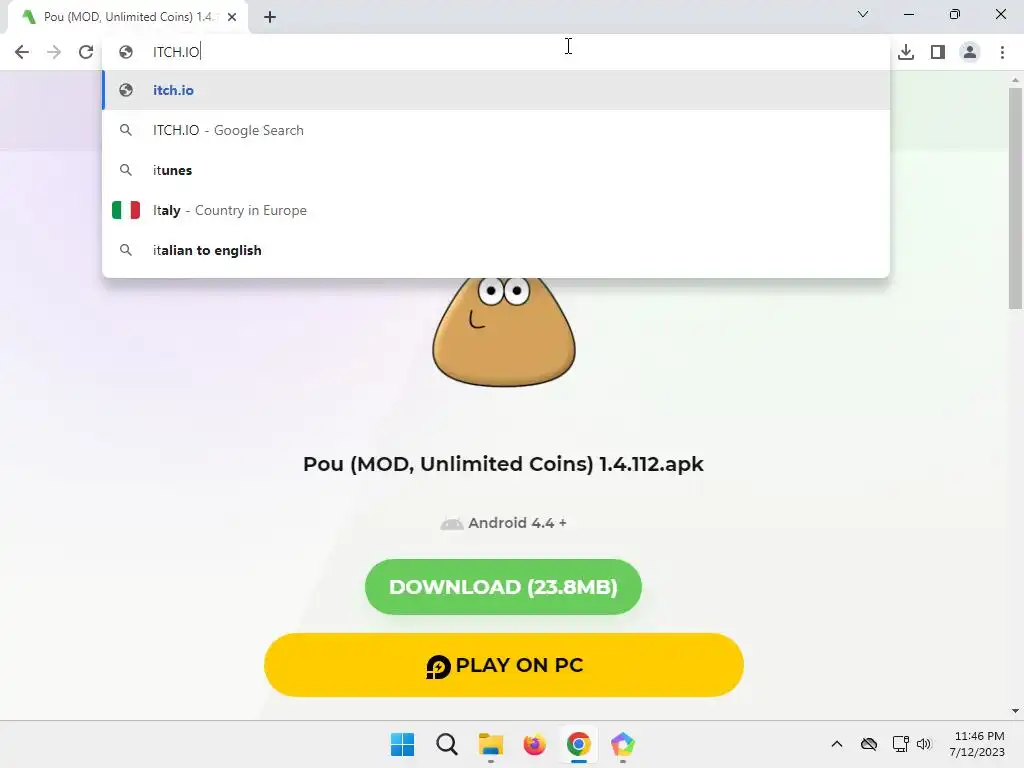Open Windows taskbar search
Image resolution: width=1024 pixels, height=768 pixels.
[447, 744]
